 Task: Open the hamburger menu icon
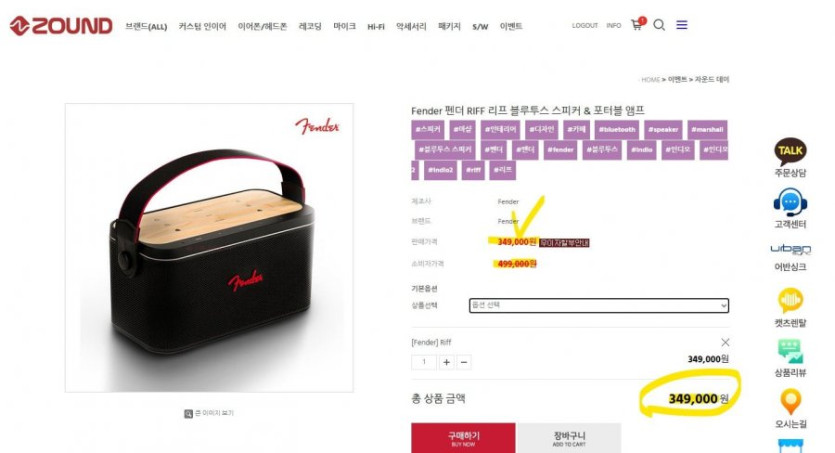tap(682, 25)
